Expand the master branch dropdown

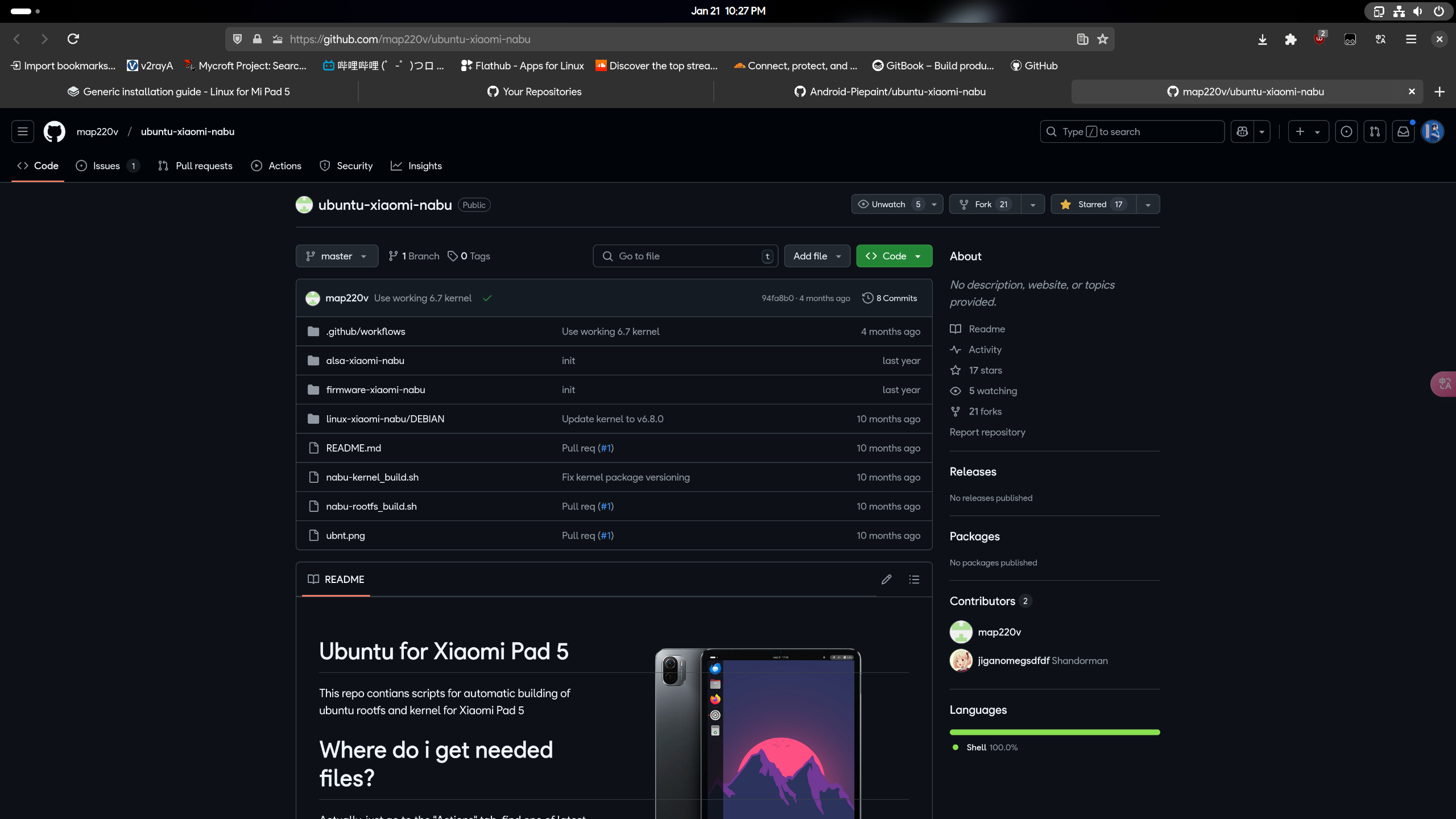pos(337,256)
